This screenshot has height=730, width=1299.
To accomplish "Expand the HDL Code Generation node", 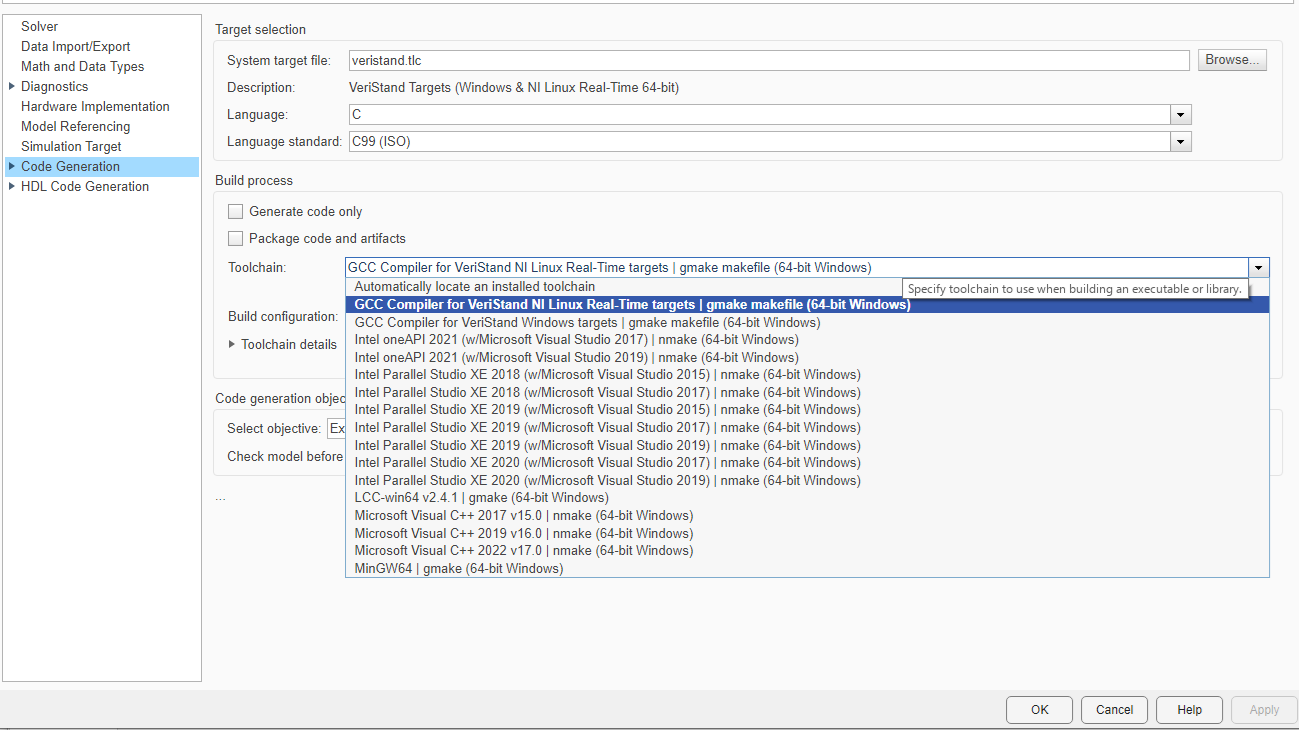I will 11,186.
